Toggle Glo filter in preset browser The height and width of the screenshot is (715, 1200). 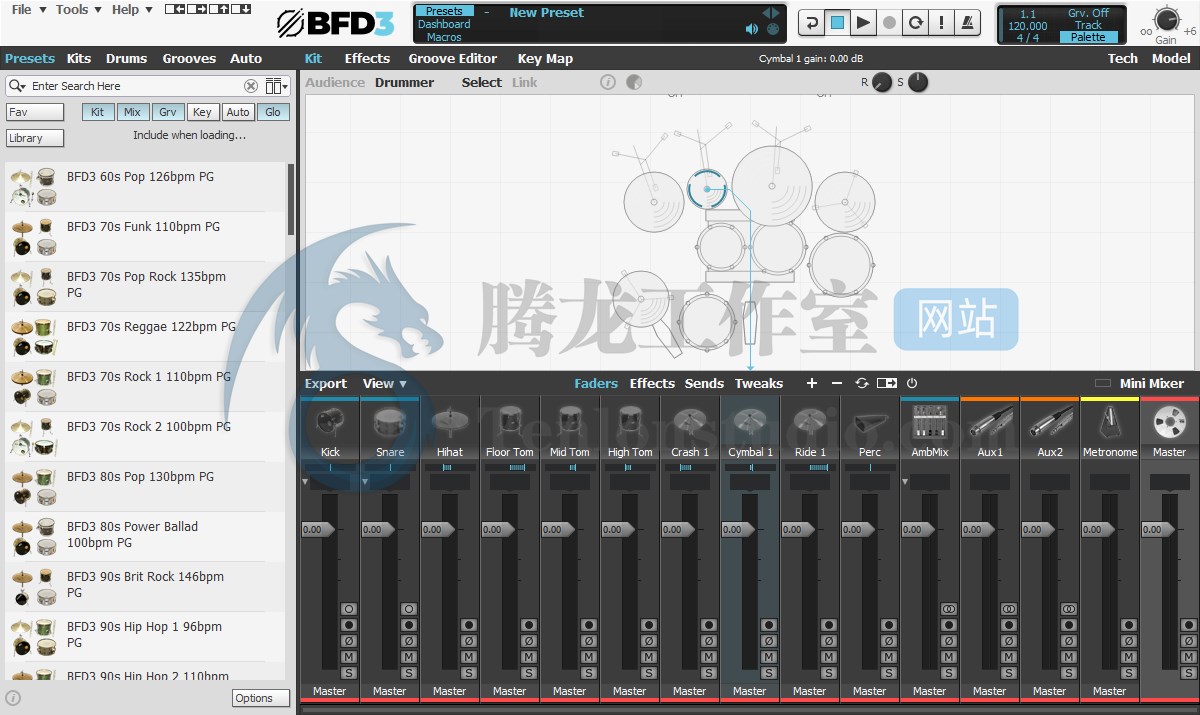tap(272, 112)
